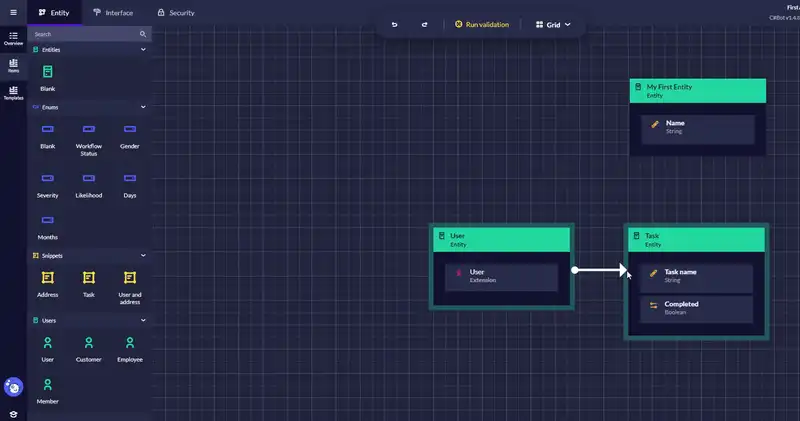Open the Grid dropdown

tap(554, 24)
